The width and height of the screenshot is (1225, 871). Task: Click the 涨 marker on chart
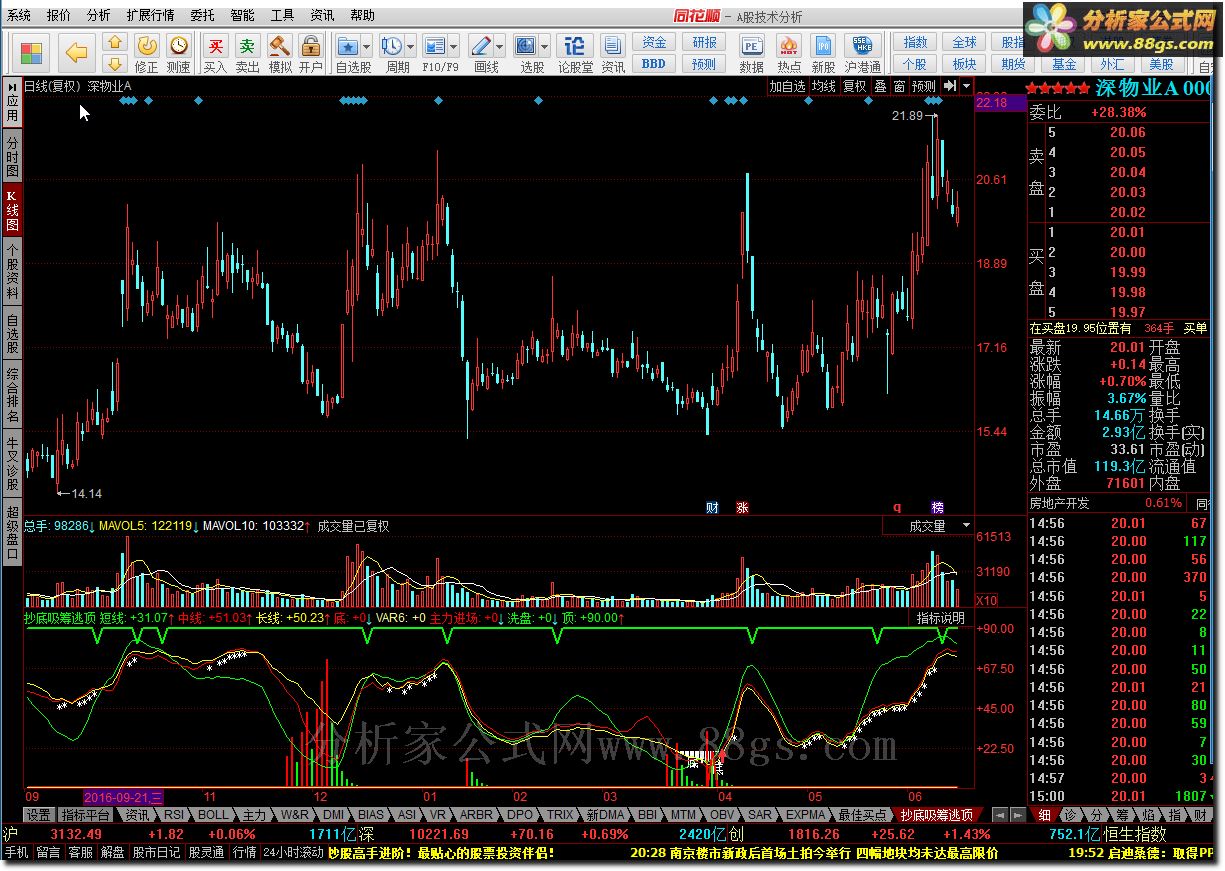[x=742, y=507]
